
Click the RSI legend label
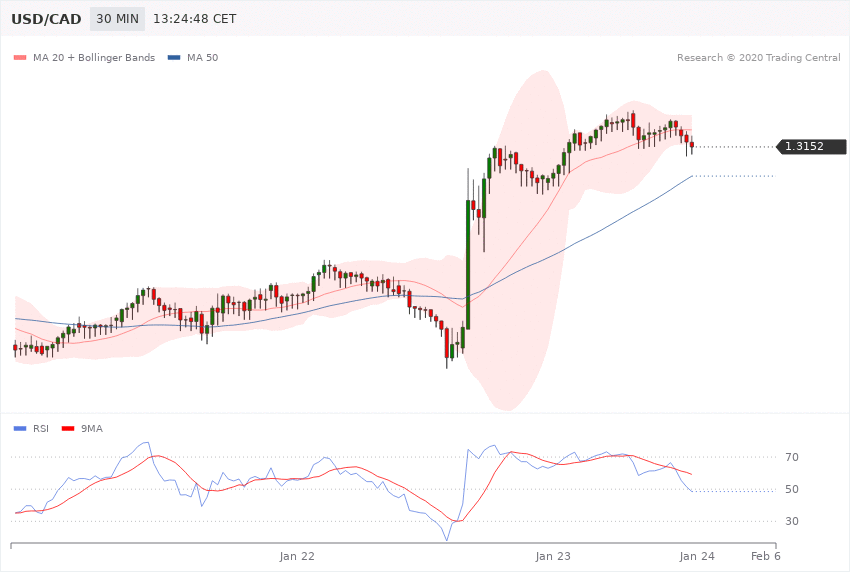[41, 429]
